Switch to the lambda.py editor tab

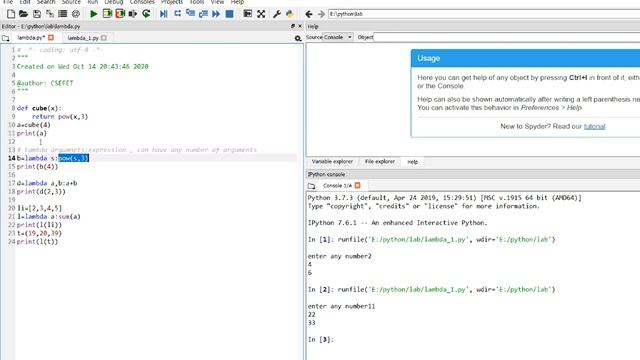coord(31,38)
